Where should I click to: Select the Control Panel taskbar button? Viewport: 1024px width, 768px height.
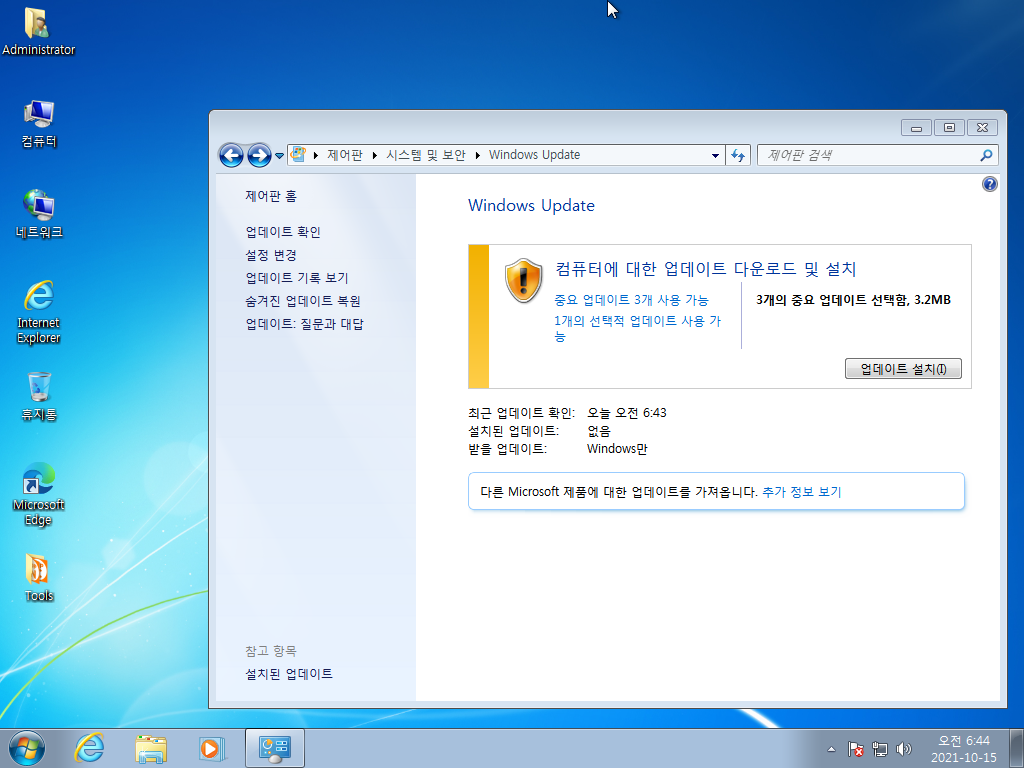(275, 748)
